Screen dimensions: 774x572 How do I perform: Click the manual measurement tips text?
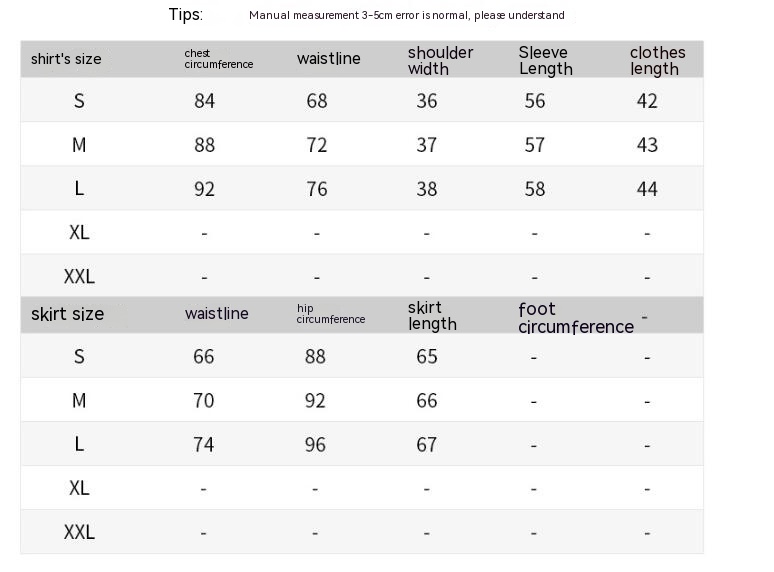406,15
